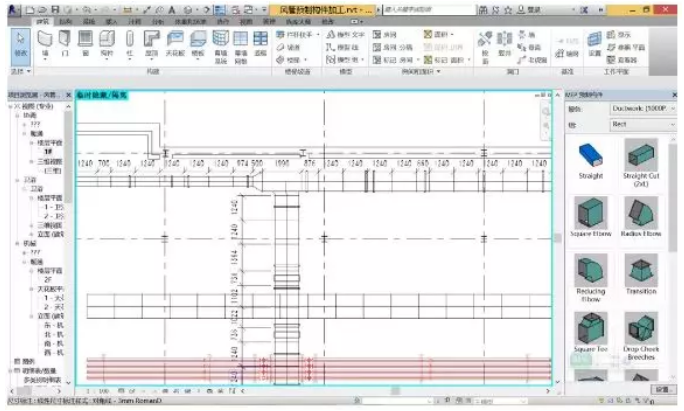The image size is (684, 411).
Task: Select the Straight duct part
Action: (591, 161)
